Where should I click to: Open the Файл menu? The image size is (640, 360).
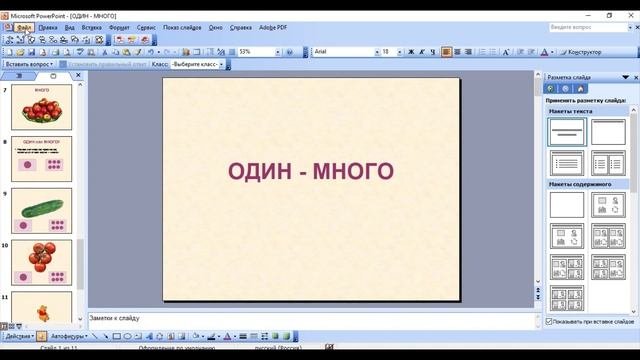24,27
